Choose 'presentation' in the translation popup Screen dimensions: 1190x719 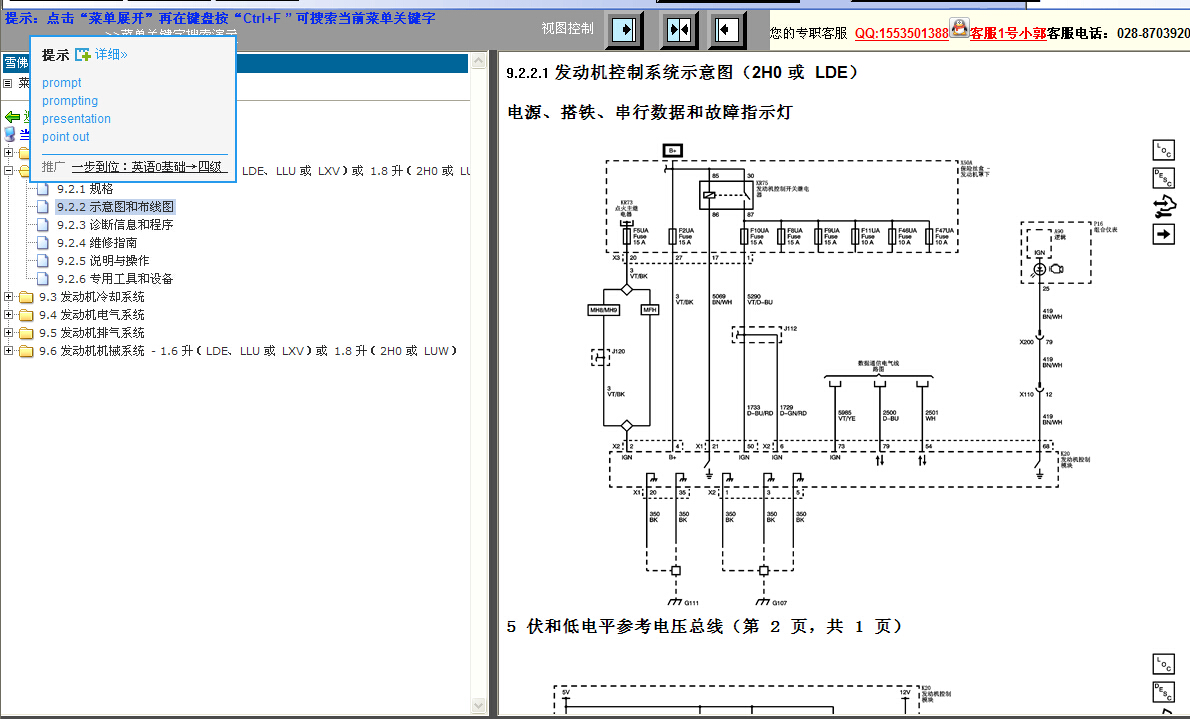tap(77, 118)
